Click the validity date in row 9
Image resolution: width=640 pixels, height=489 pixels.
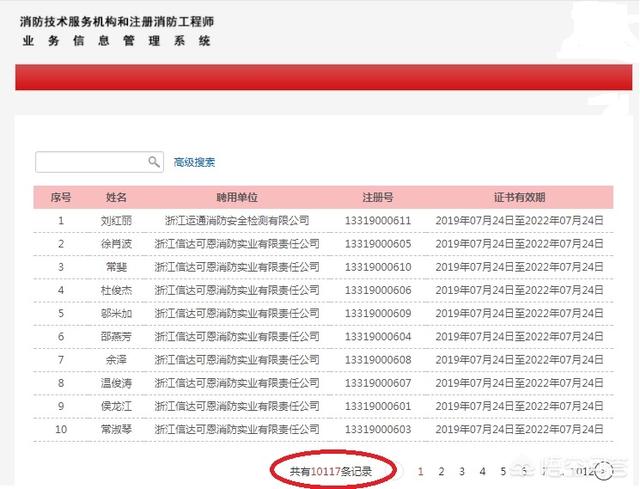pos(520,406)
